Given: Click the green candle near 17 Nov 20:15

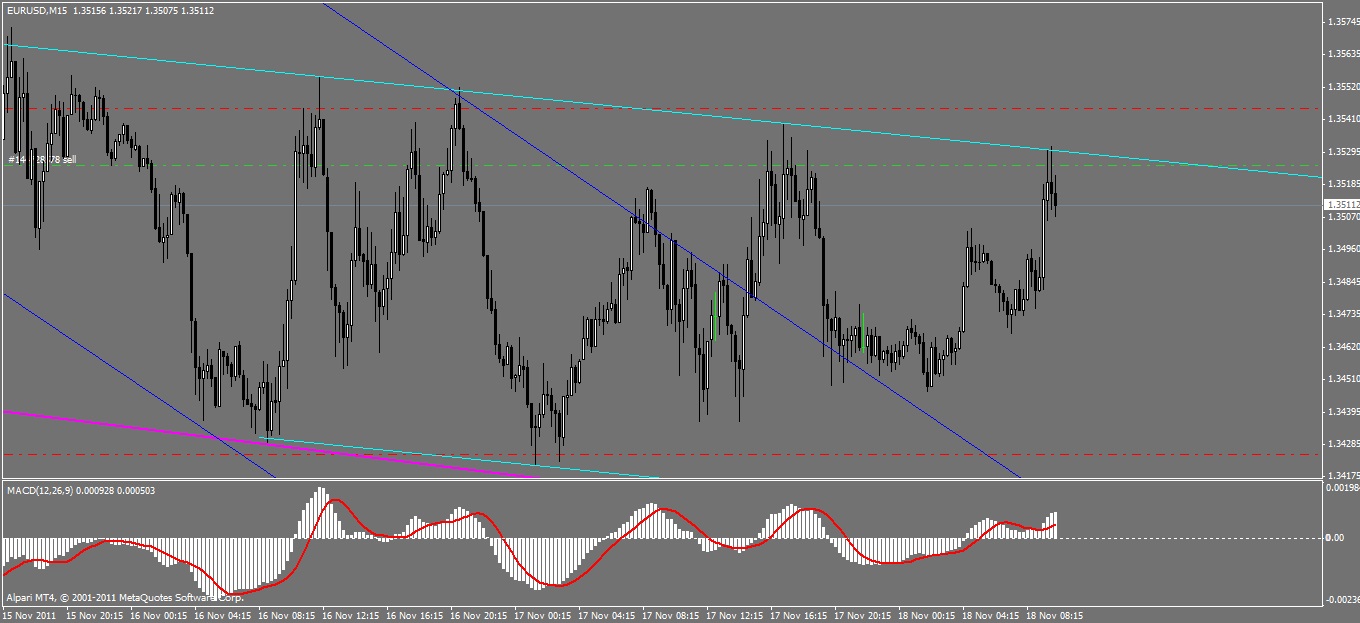Looking at the screenshot, I should [862, 332].
